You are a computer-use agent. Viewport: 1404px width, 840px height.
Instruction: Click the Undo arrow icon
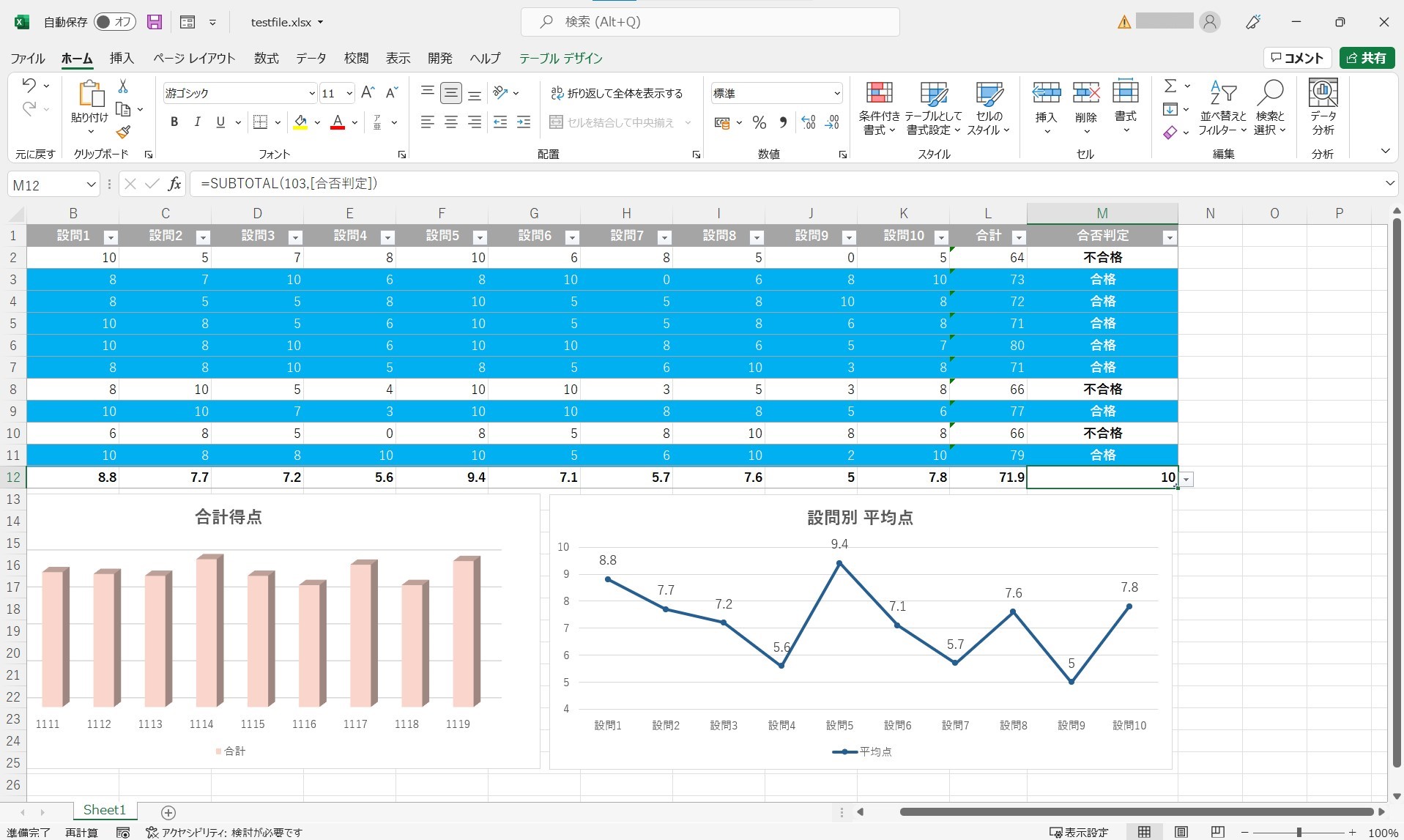[29, 85]
